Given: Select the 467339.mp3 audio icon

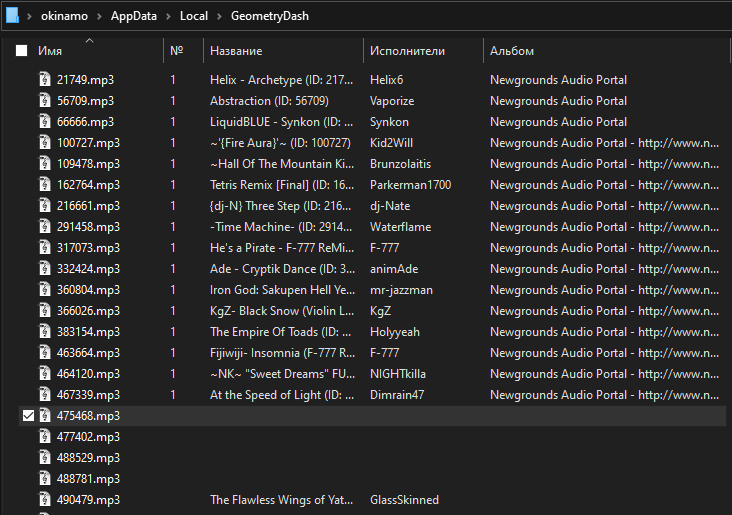Looking at the screenshot, I should coord(45,395).
